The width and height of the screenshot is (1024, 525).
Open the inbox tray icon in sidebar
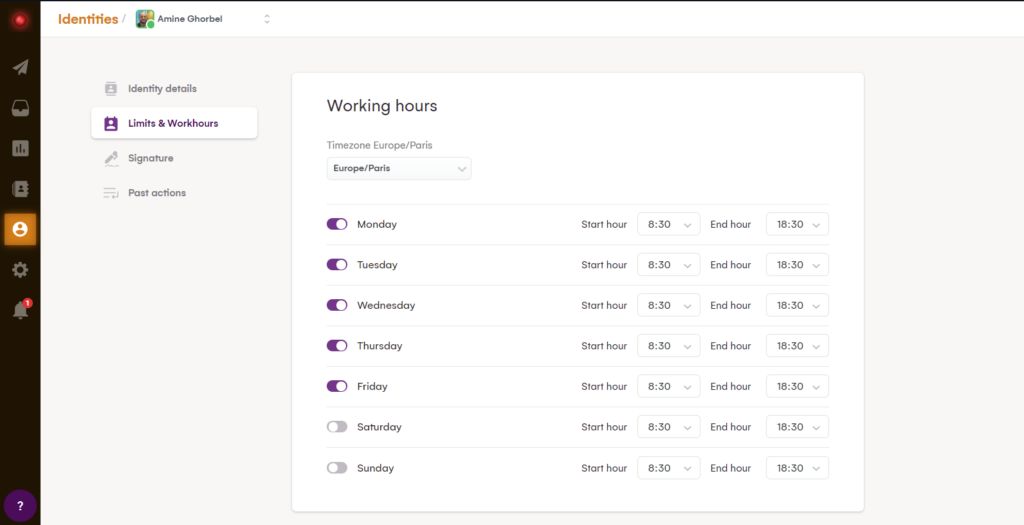[20, 108]
